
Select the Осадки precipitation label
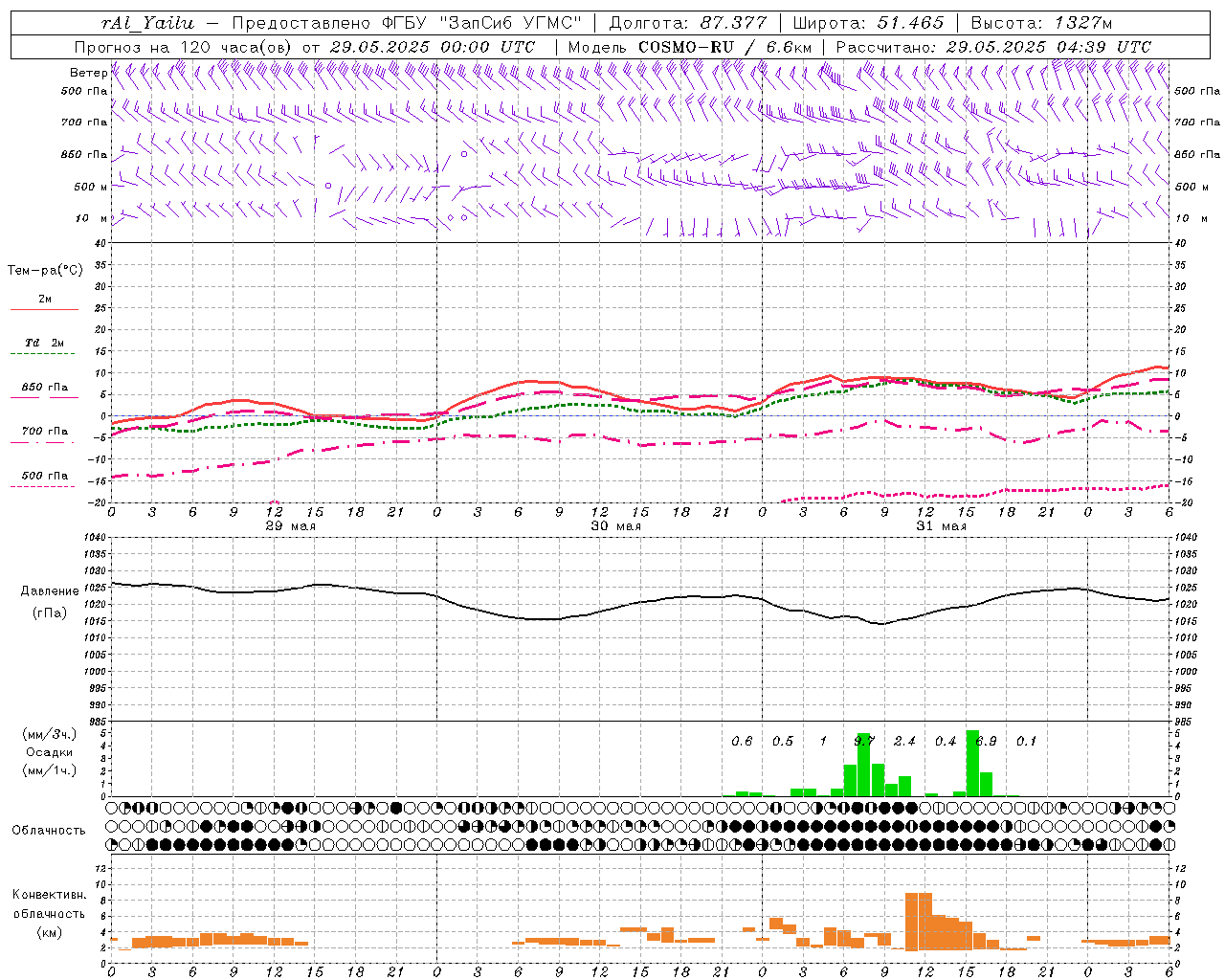pyautogui.click(x=50, y=752)
